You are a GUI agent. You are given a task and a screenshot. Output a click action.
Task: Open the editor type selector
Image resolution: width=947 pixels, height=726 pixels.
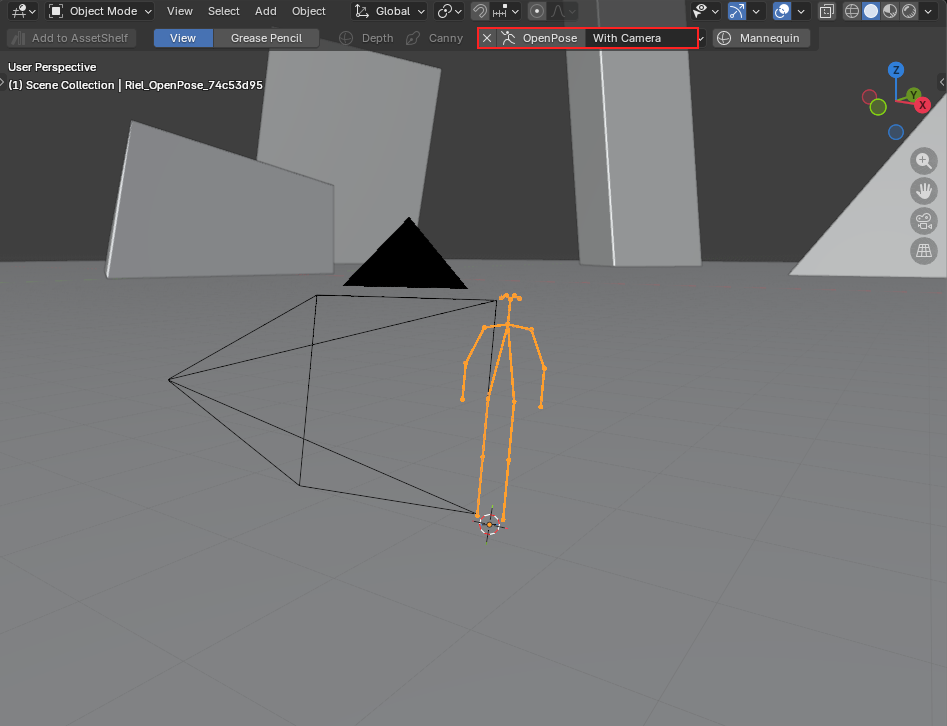(24, 11)
